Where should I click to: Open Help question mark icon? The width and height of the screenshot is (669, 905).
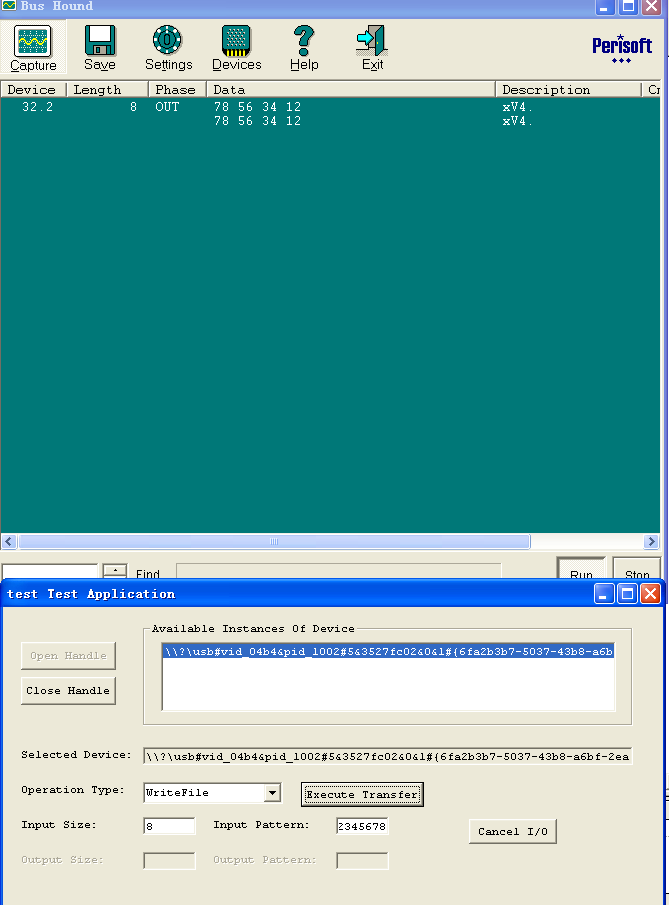304,47
